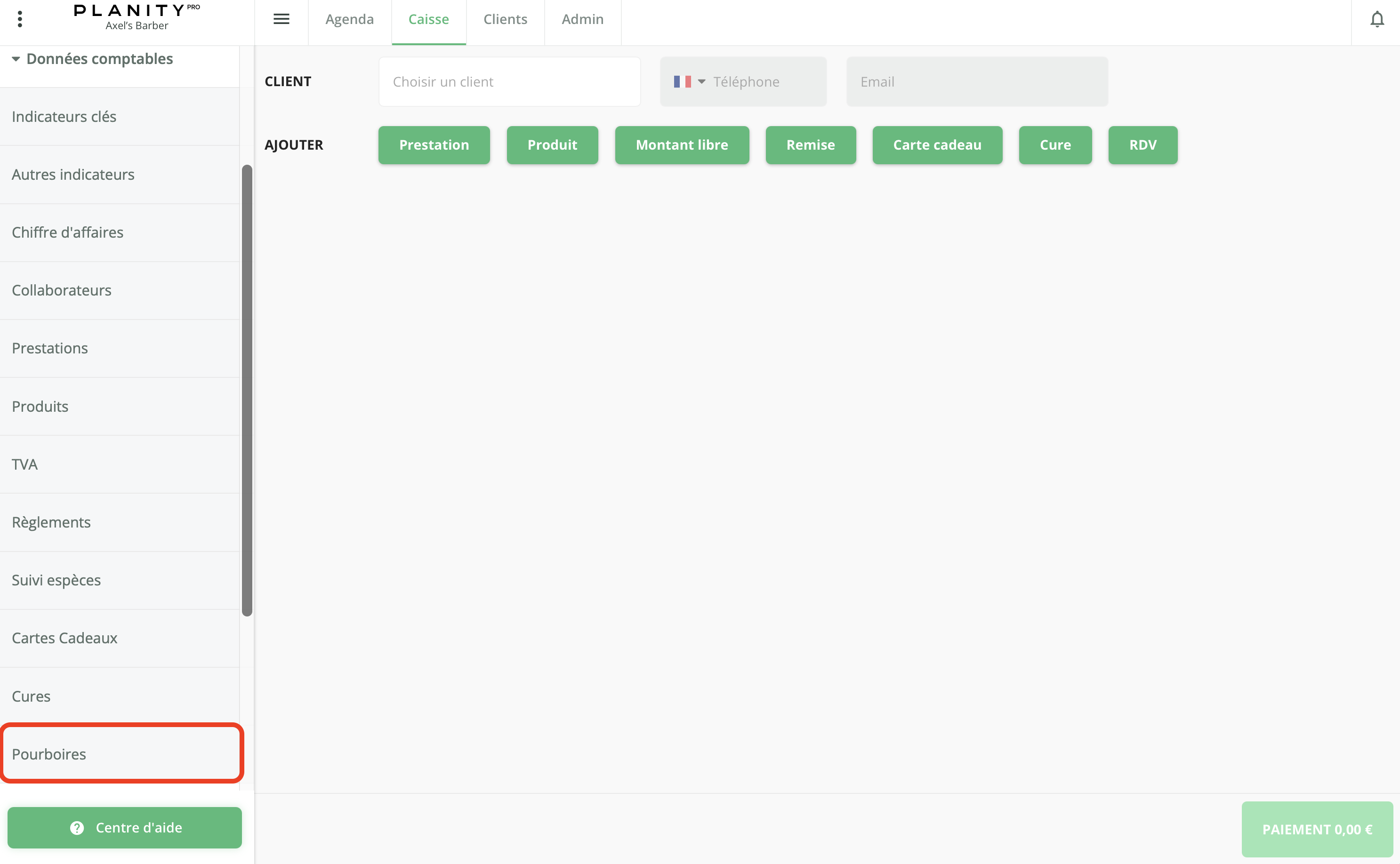Click the PAIEMENT 0,00 € button
Image resolution: width=1400 pixels, height=864 pixels.
pyautogui.click(x=1317, y=829)
